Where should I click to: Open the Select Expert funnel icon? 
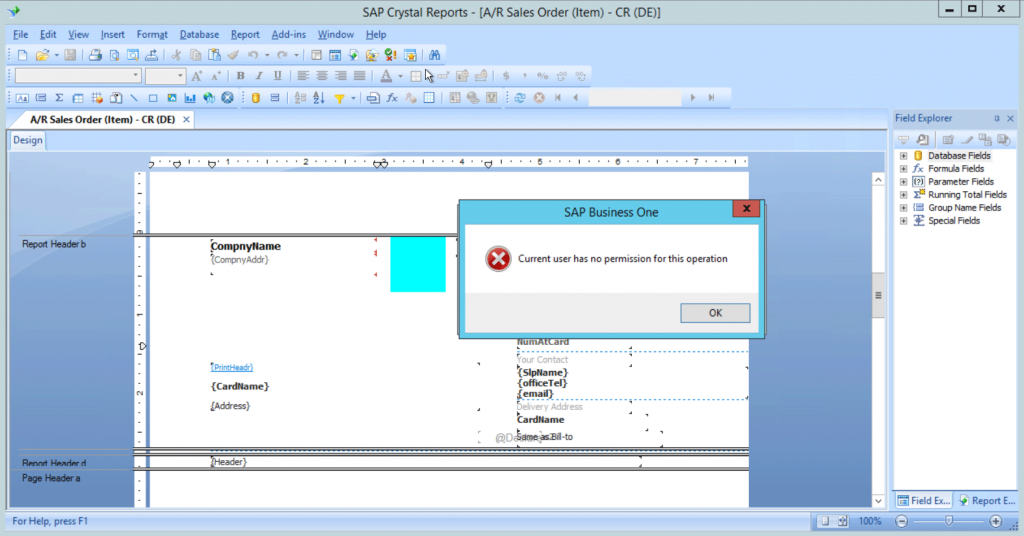click(x=340, y=98)
